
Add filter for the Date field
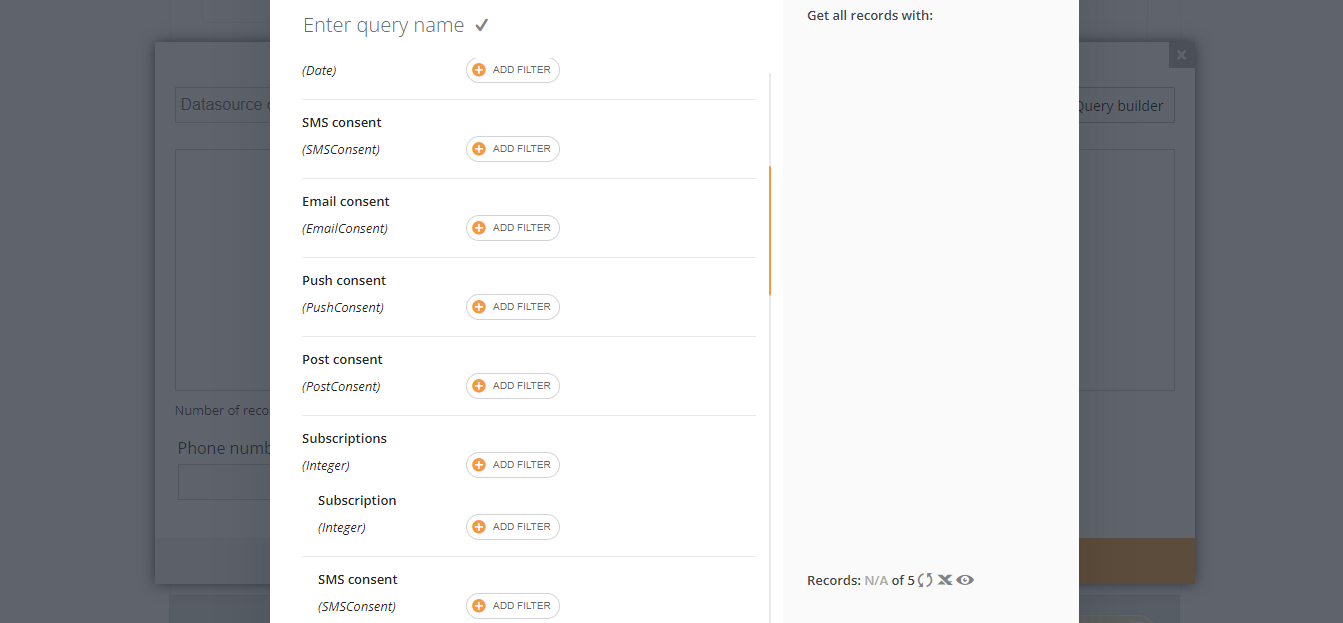coord(512,70)
